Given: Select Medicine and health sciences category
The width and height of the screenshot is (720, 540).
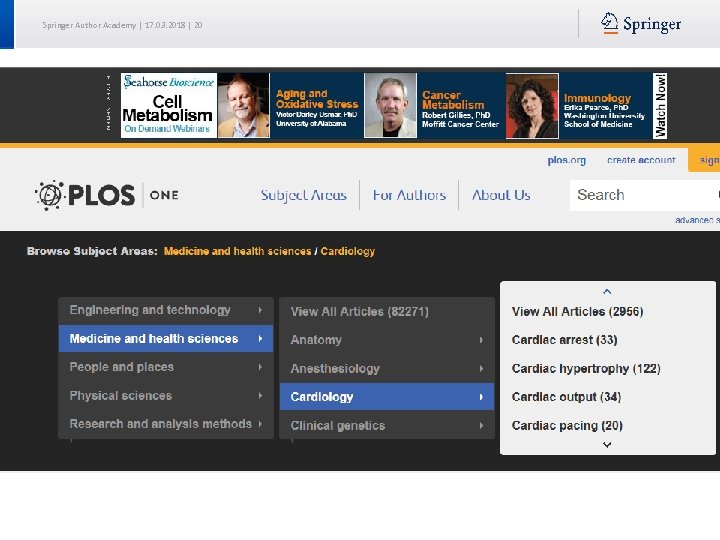Looking at the screenshot, I should 166,339.
